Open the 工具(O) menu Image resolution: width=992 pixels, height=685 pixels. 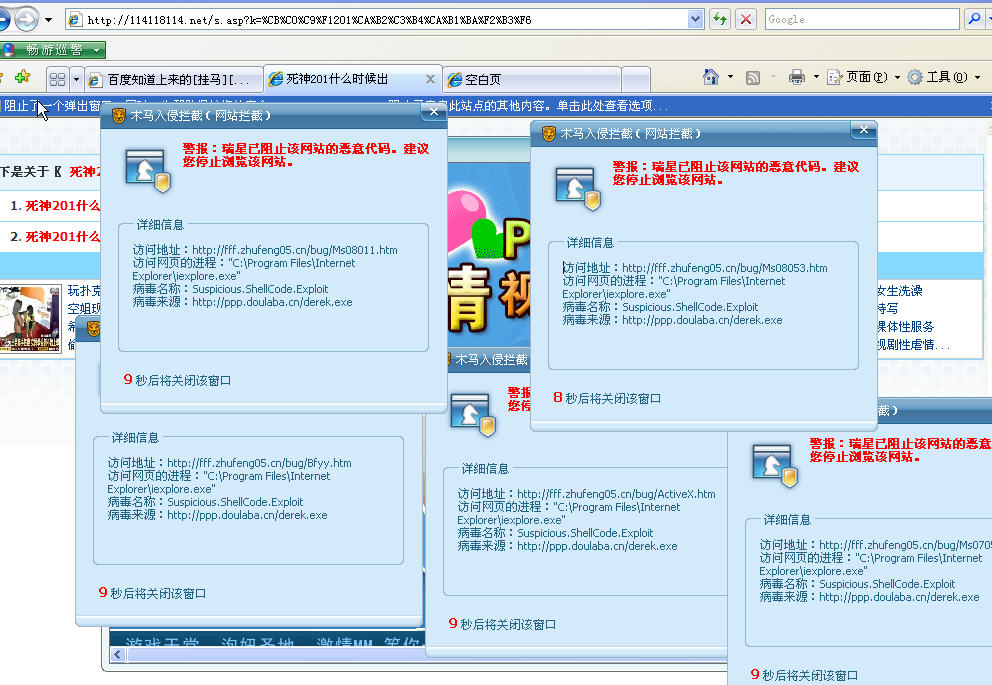pyautogui.click(x=944, y=77)
